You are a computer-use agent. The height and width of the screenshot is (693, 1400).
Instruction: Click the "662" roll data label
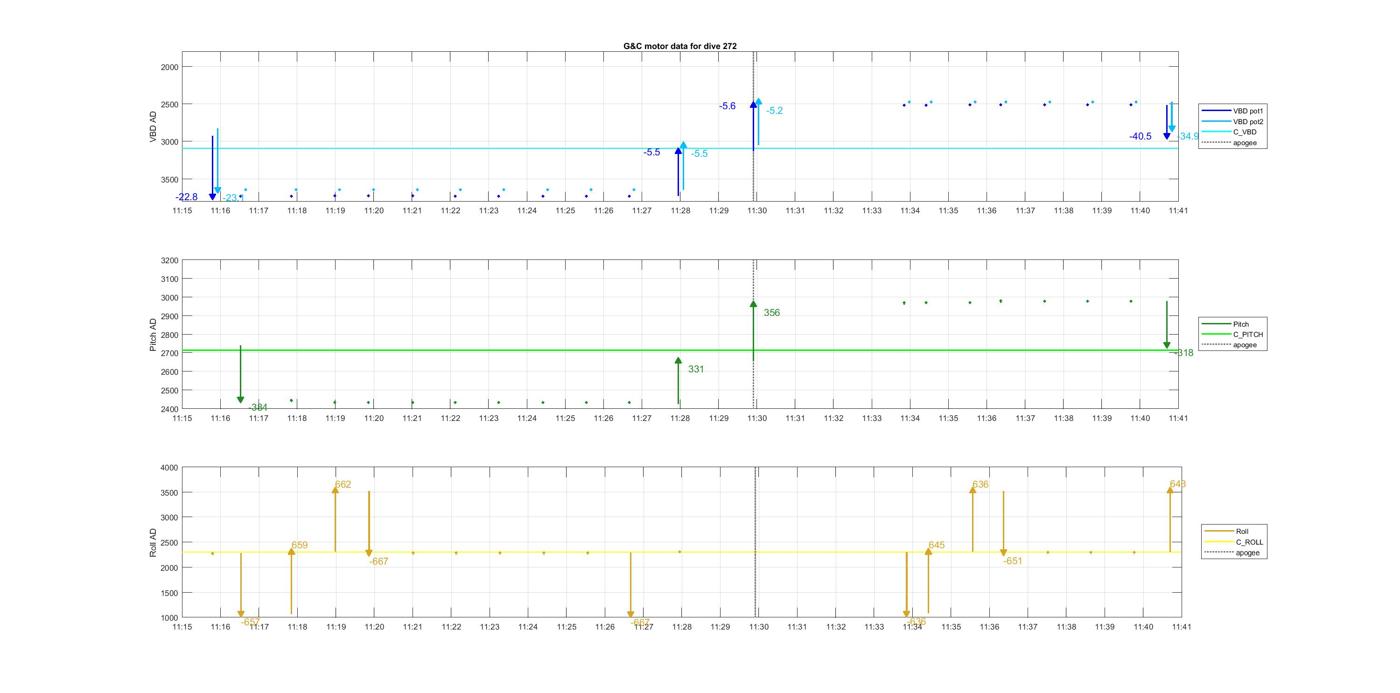343,484
